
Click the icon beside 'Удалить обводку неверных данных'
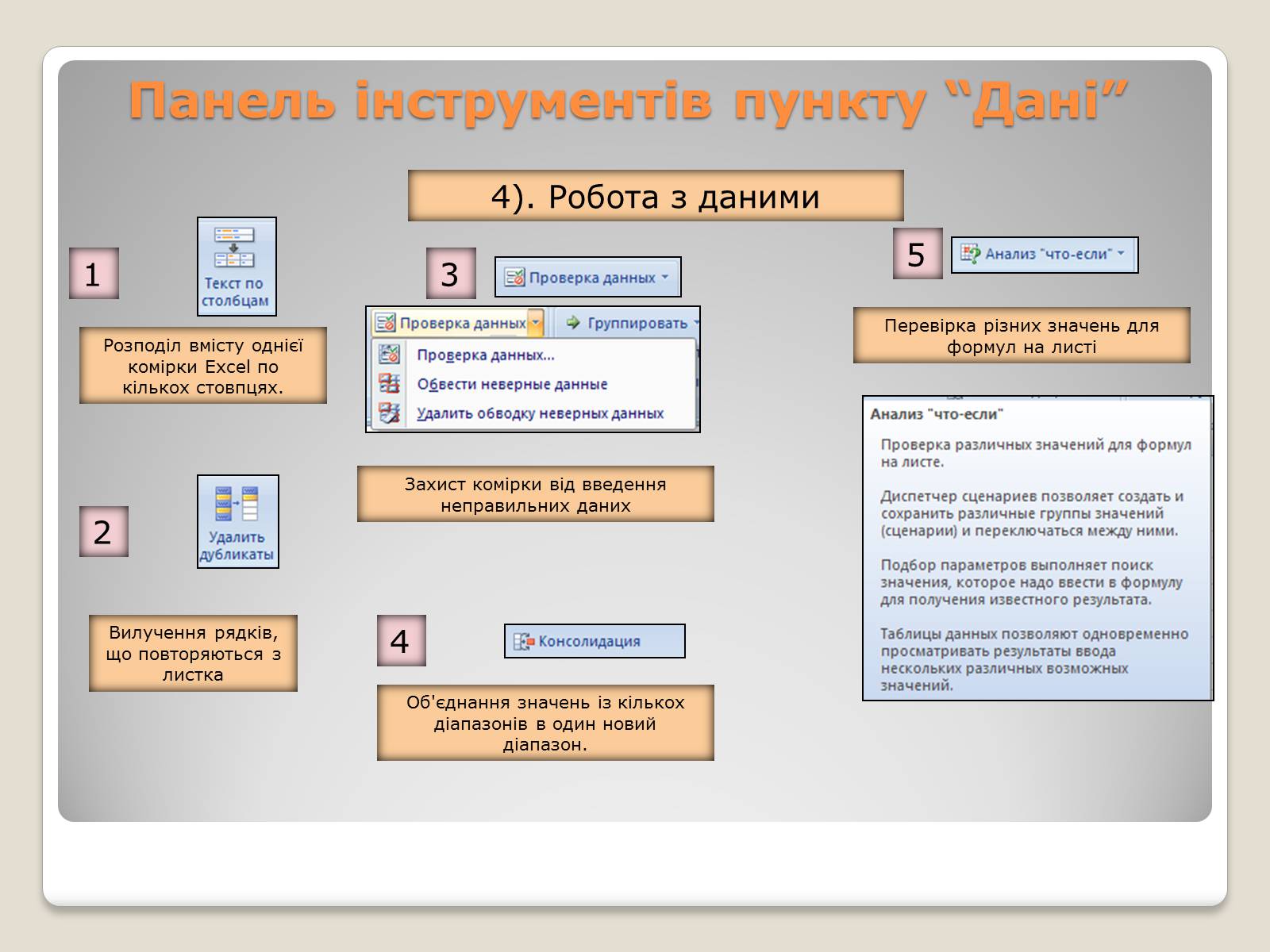click(x=390, y=413)
